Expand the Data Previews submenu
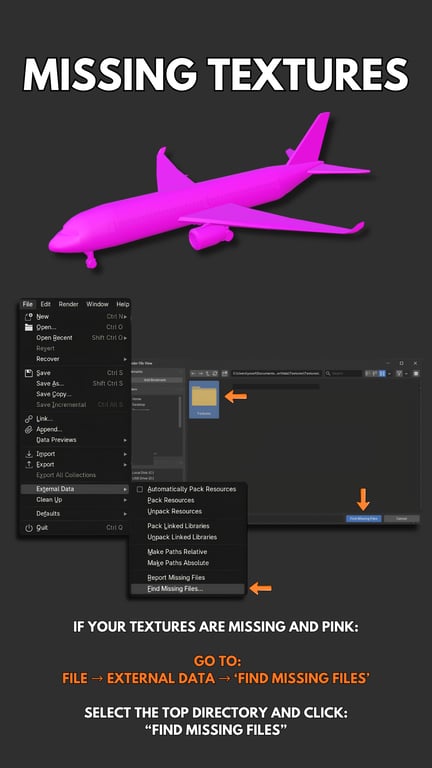432x768 pixels. pyautogui.click(x=74, y=440)
